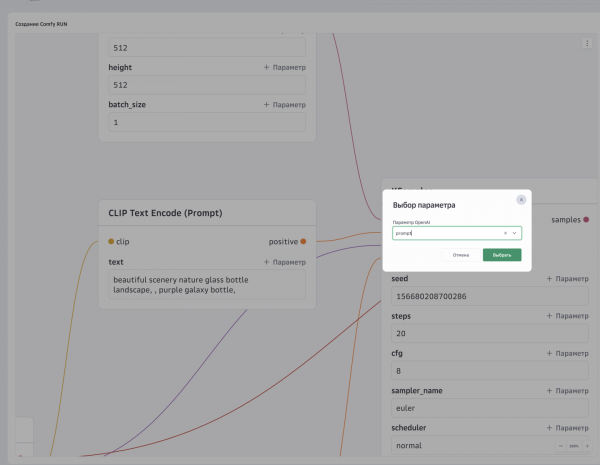Image resolution: width=600 pixels, height=465 pixels.
Task: Focus the seed value input
Action: click(490, 296)
